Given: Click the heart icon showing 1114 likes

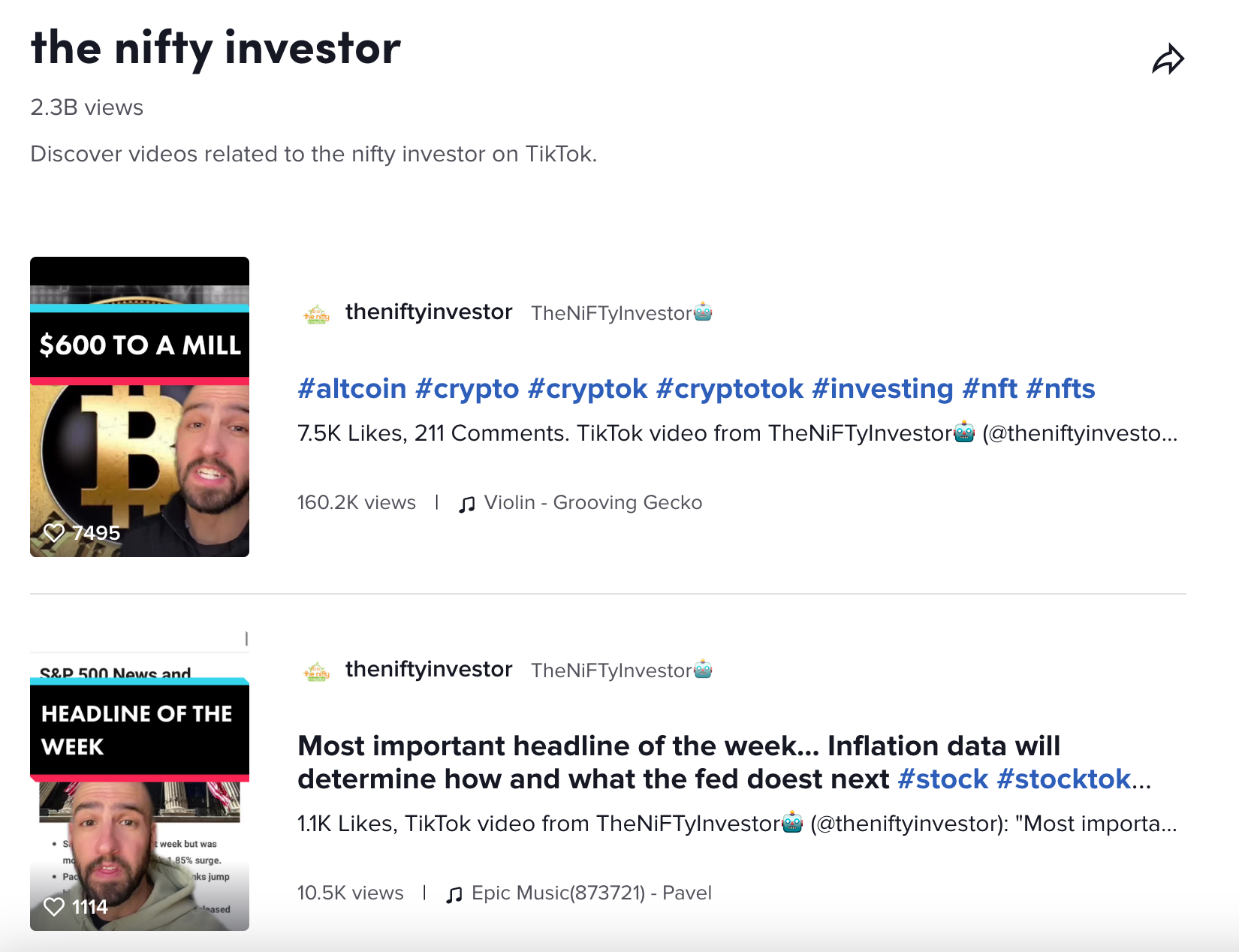Looking at the screenshot, I should click(x=54, y=907).
